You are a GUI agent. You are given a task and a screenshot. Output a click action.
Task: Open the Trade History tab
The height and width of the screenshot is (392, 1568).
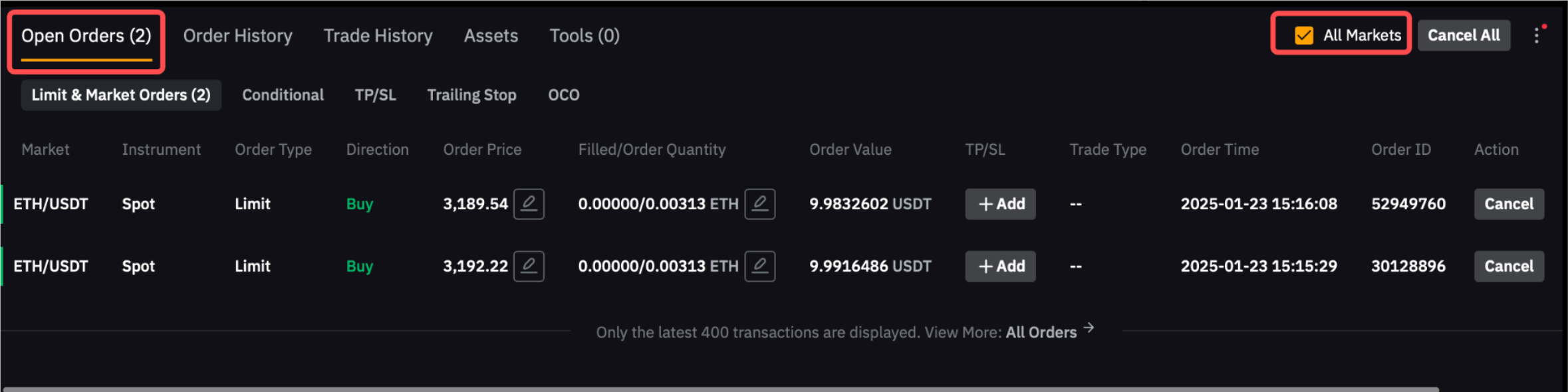[378, 36]
